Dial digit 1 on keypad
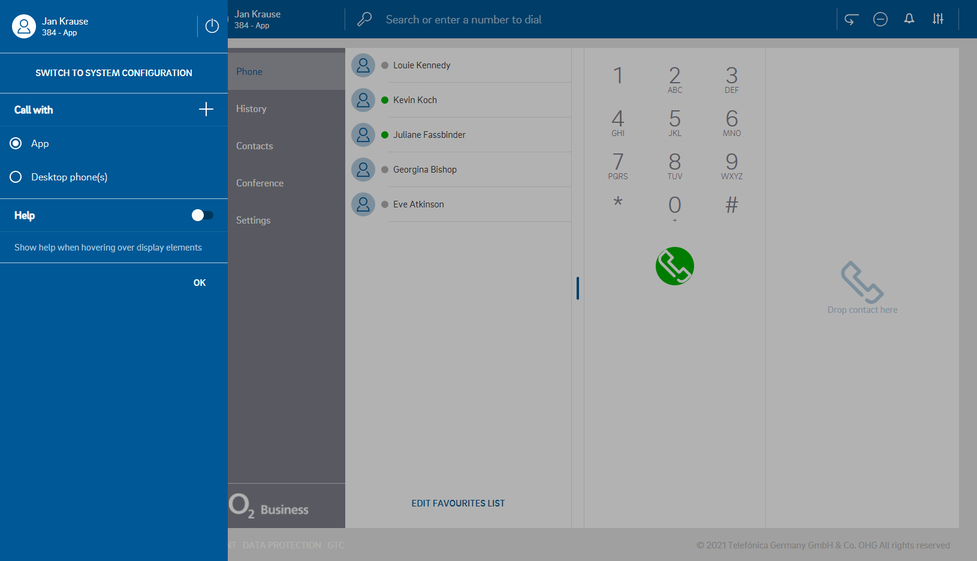The width and height of the screenshot is (977, 561). click(x=617, y=76)
